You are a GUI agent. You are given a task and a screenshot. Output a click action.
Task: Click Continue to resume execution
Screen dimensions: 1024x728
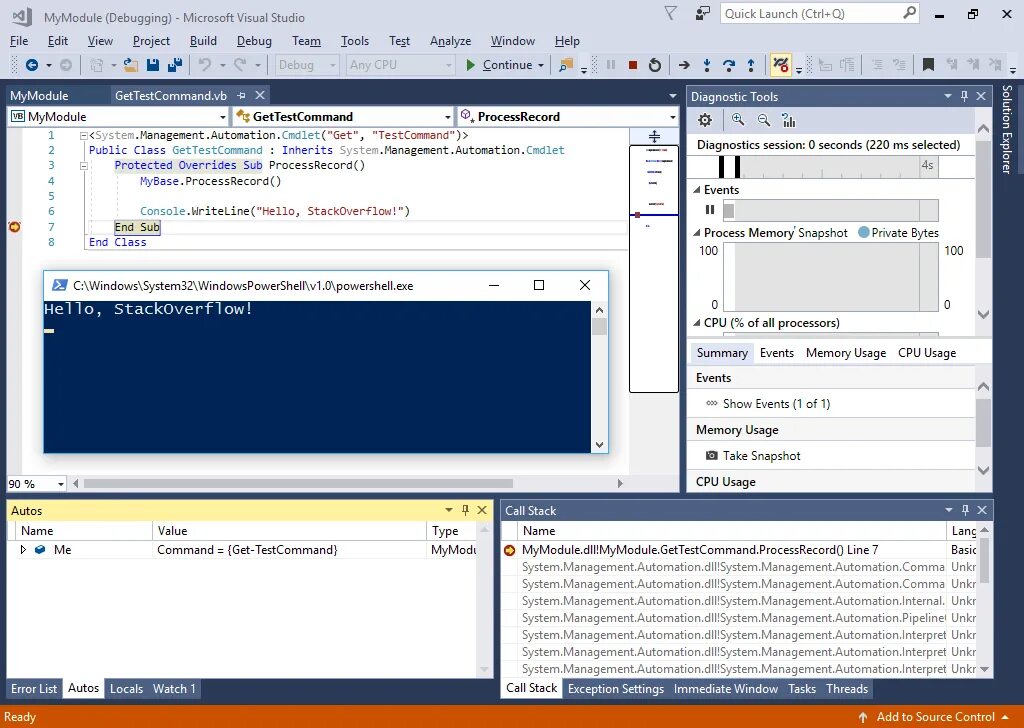pos(501,65)
